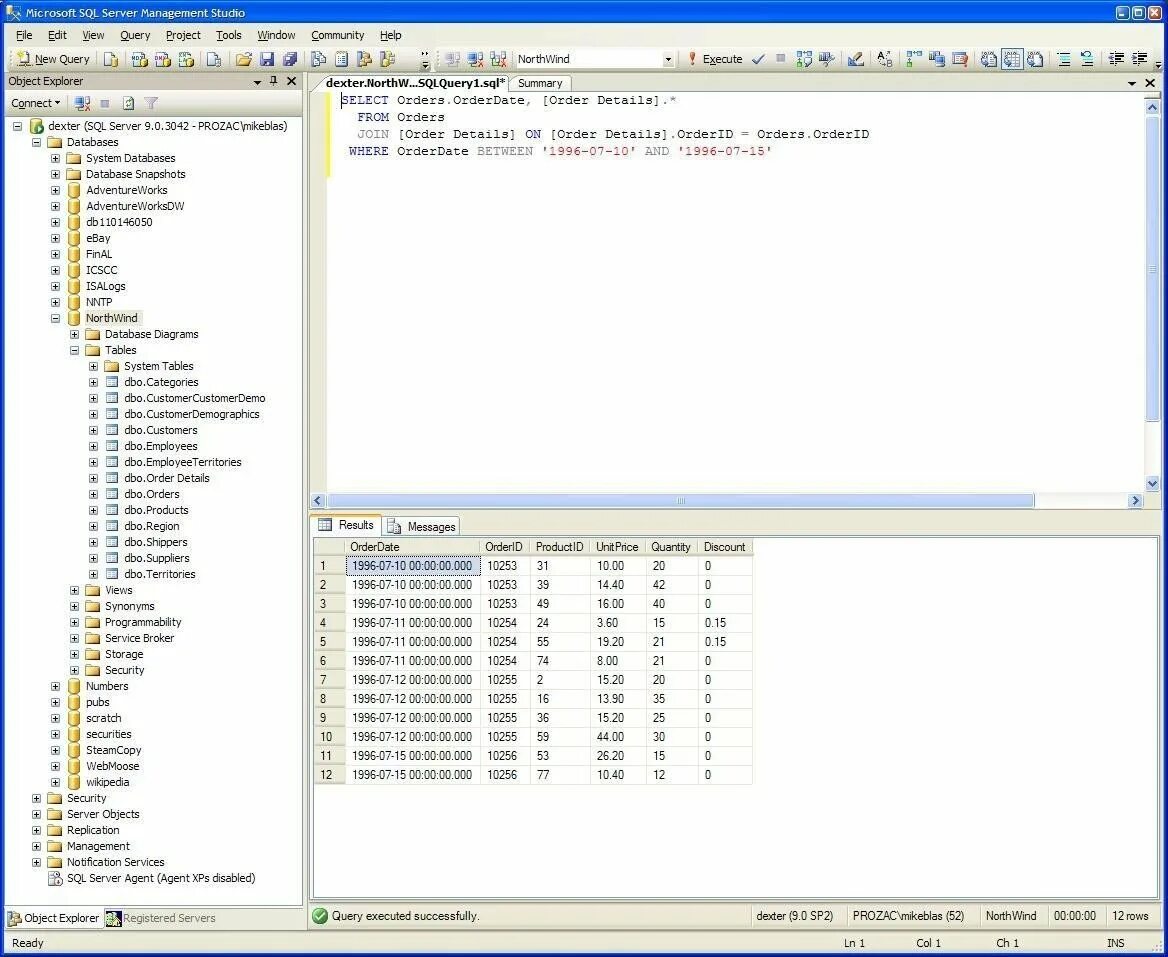Viewport: 1168px width, 957px height.
Task: Open the available databases dropdown showing NorthWind
Action: click(x=668, y=59)
